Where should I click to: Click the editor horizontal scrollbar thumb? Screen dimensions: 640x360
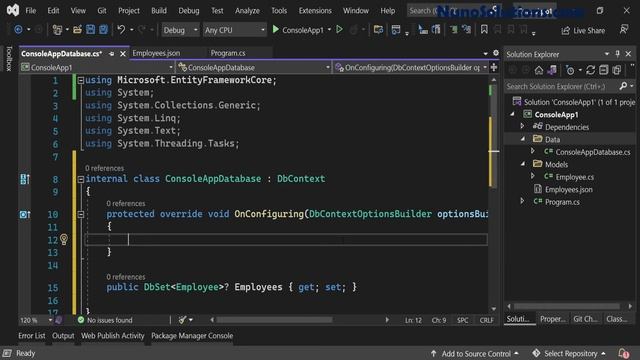click(274, 320)
